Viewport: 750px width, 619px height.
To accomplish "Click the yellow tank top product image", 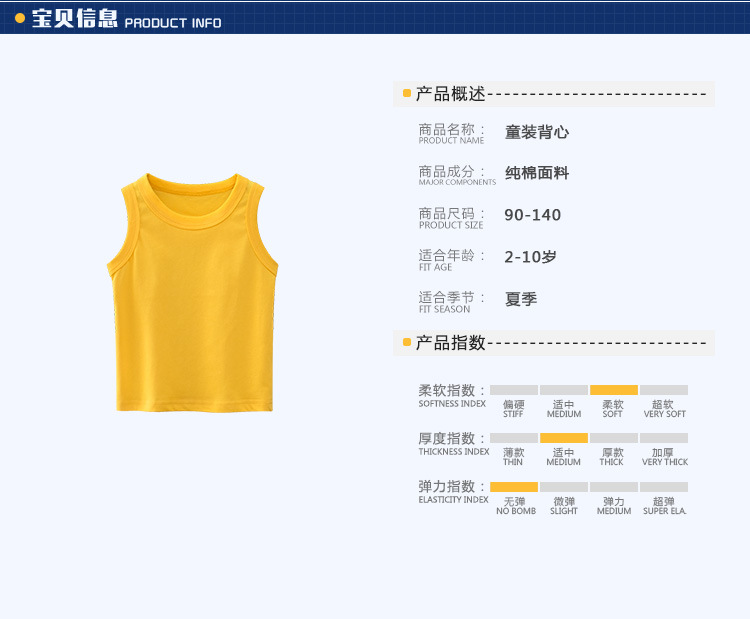I will [192, 292].
